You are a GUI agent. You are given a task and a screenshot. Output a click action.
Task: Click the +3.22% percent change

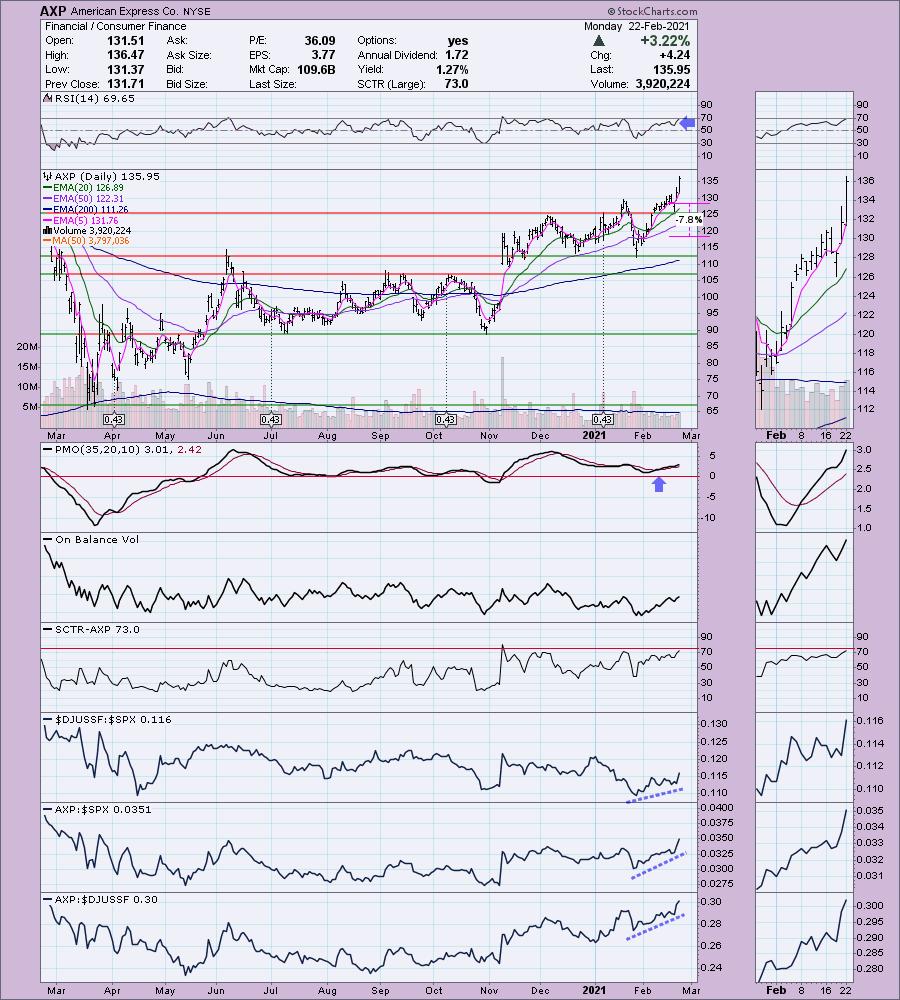click(x=665, y=40)
